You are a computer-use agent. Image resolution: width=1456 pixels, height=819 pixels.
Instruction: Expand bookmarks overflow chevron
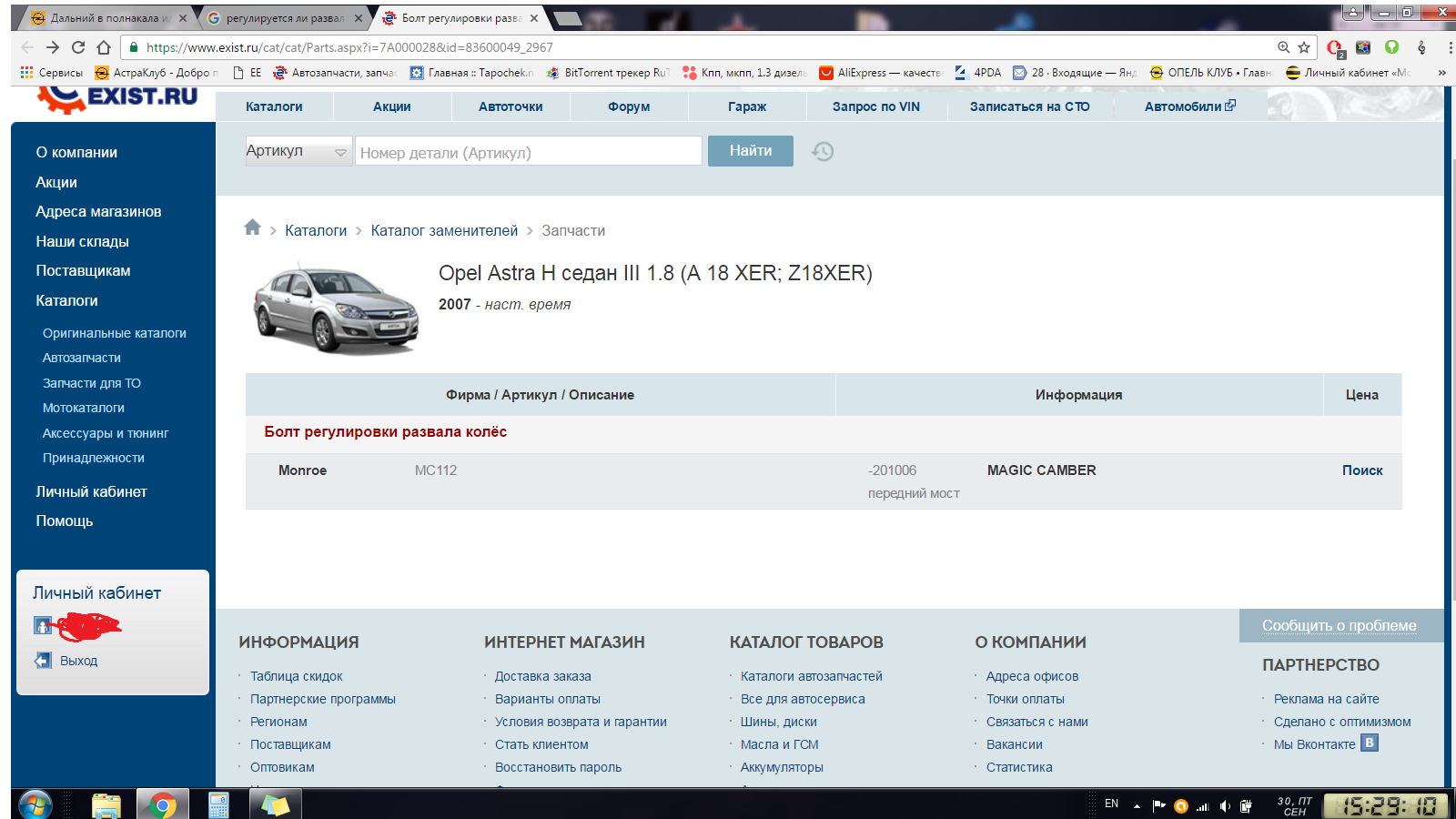click(1441, 73)
